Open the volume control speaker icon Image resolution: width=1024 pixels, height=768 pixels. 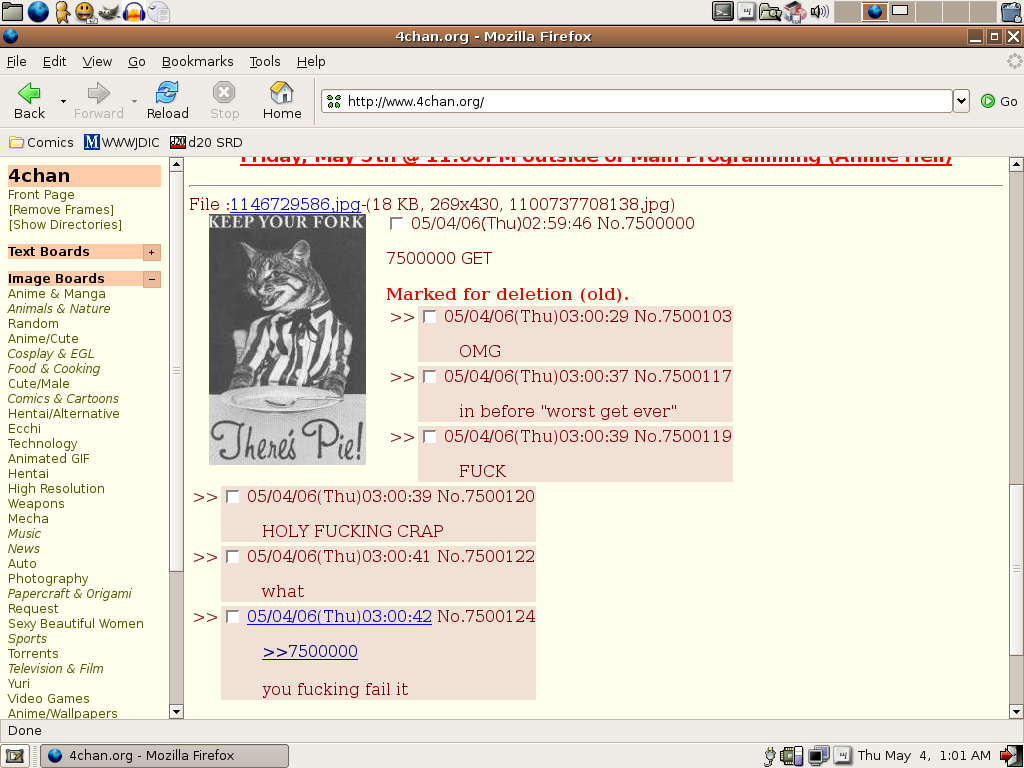(819, 11)
